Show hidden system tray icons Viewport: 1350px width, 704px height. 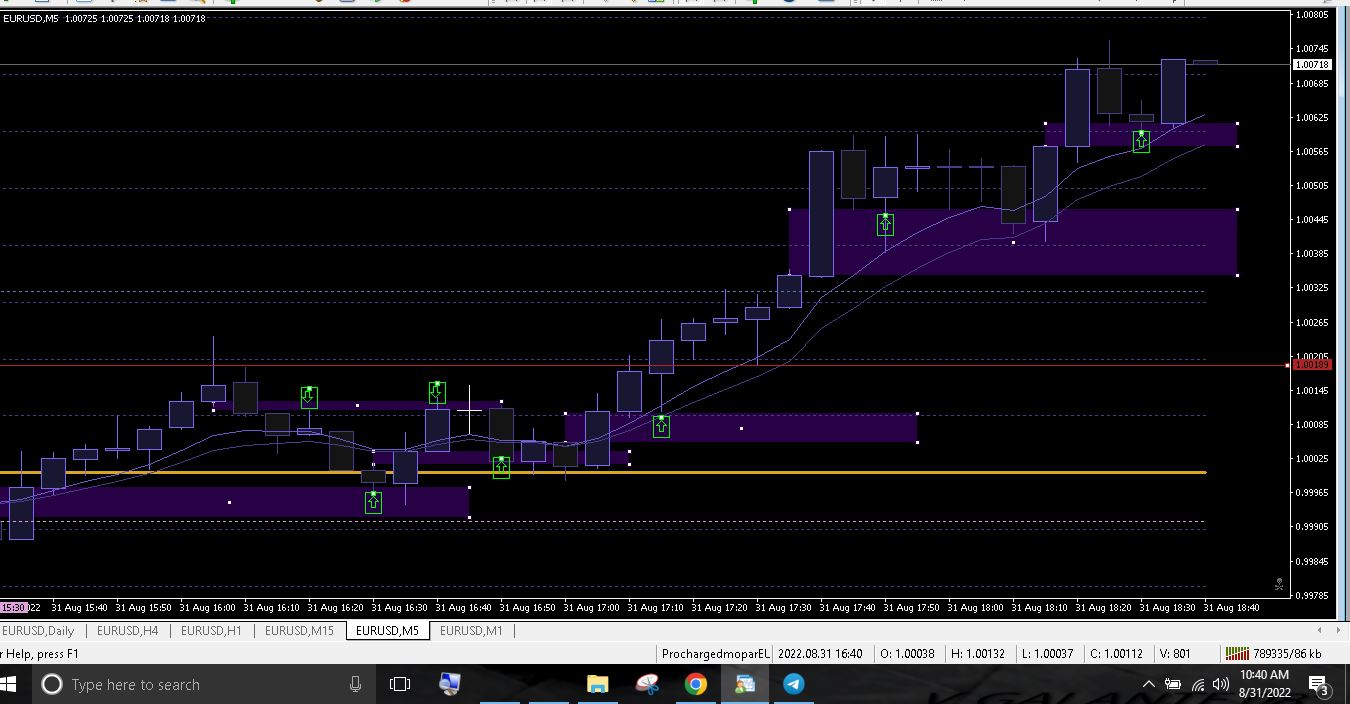(x=1148, y=685)
